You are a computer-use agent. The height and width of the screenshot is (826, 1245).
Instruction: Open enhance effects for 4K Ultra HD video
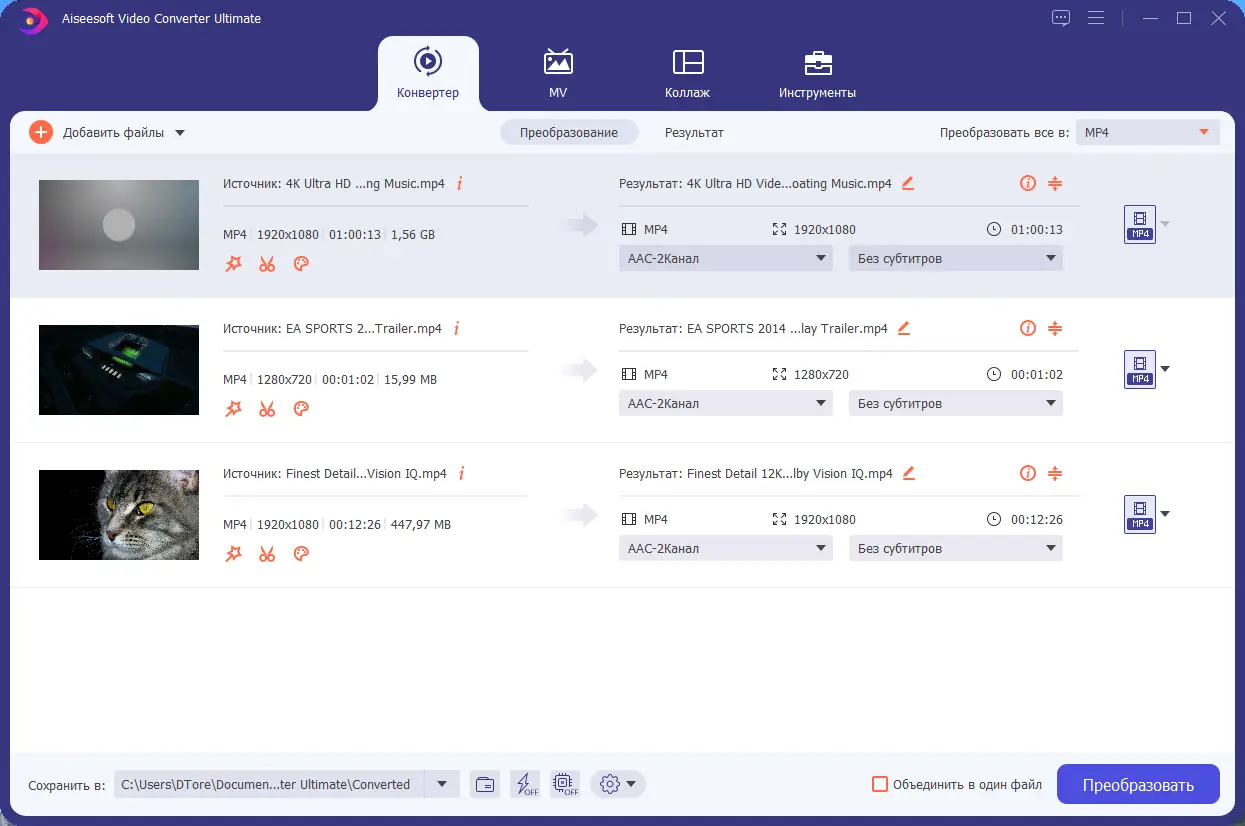click(x=233, y=263)
